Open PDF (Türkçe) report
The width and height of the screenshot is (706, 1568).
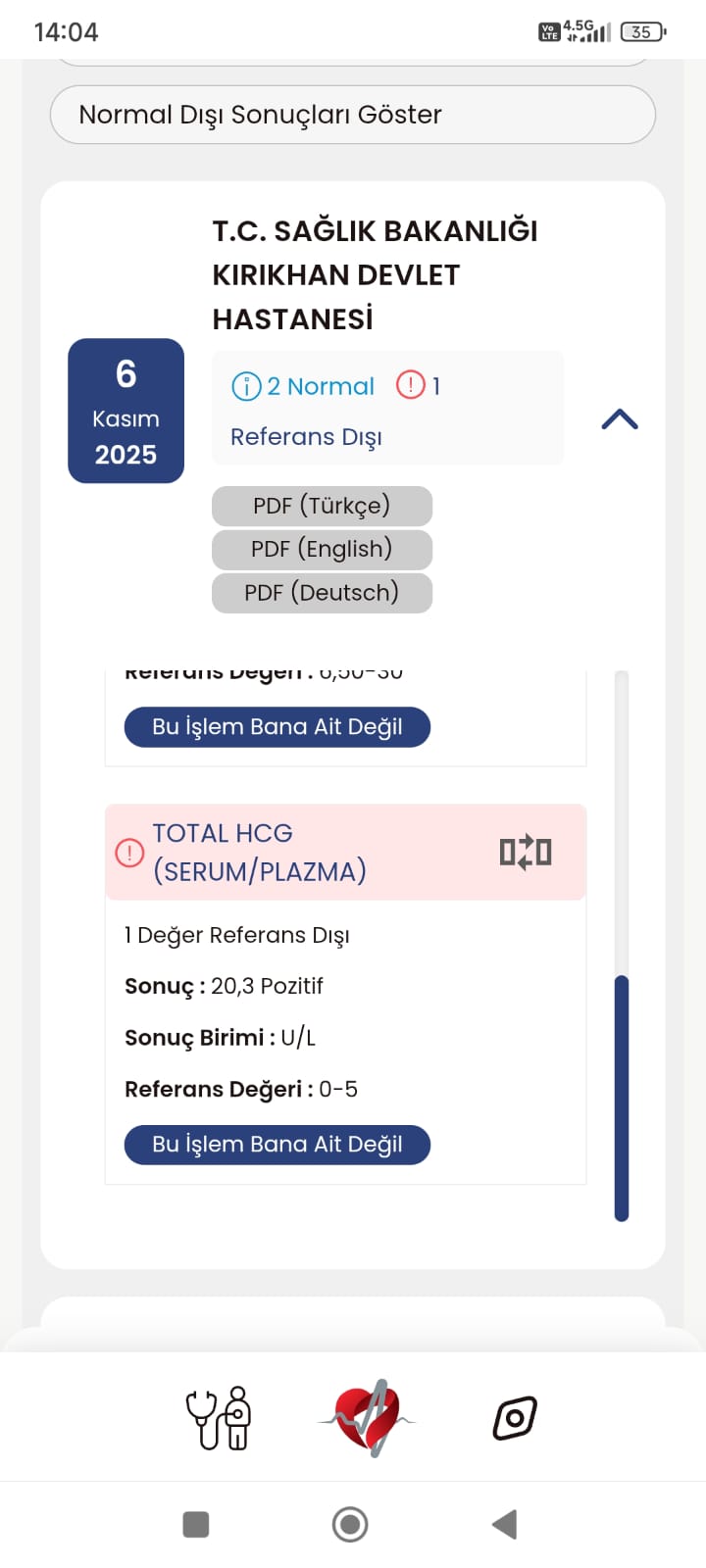click(322, 506)
